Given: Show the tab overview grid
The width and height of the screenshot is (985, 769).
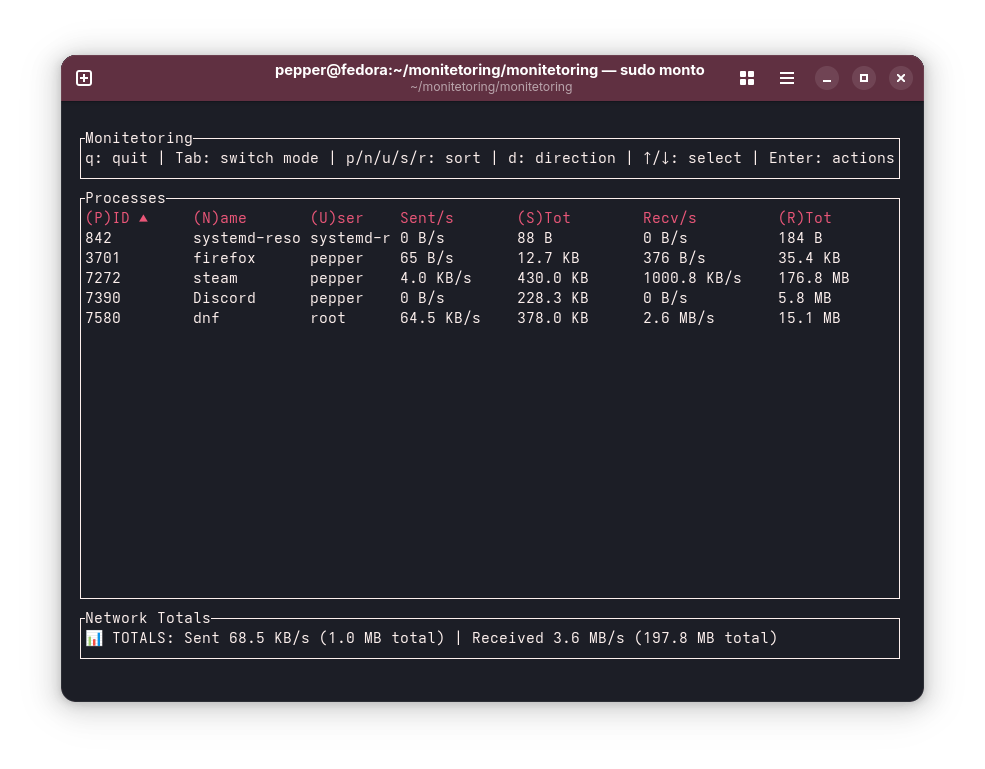Looking at the screenshot, I should (747, 78).
